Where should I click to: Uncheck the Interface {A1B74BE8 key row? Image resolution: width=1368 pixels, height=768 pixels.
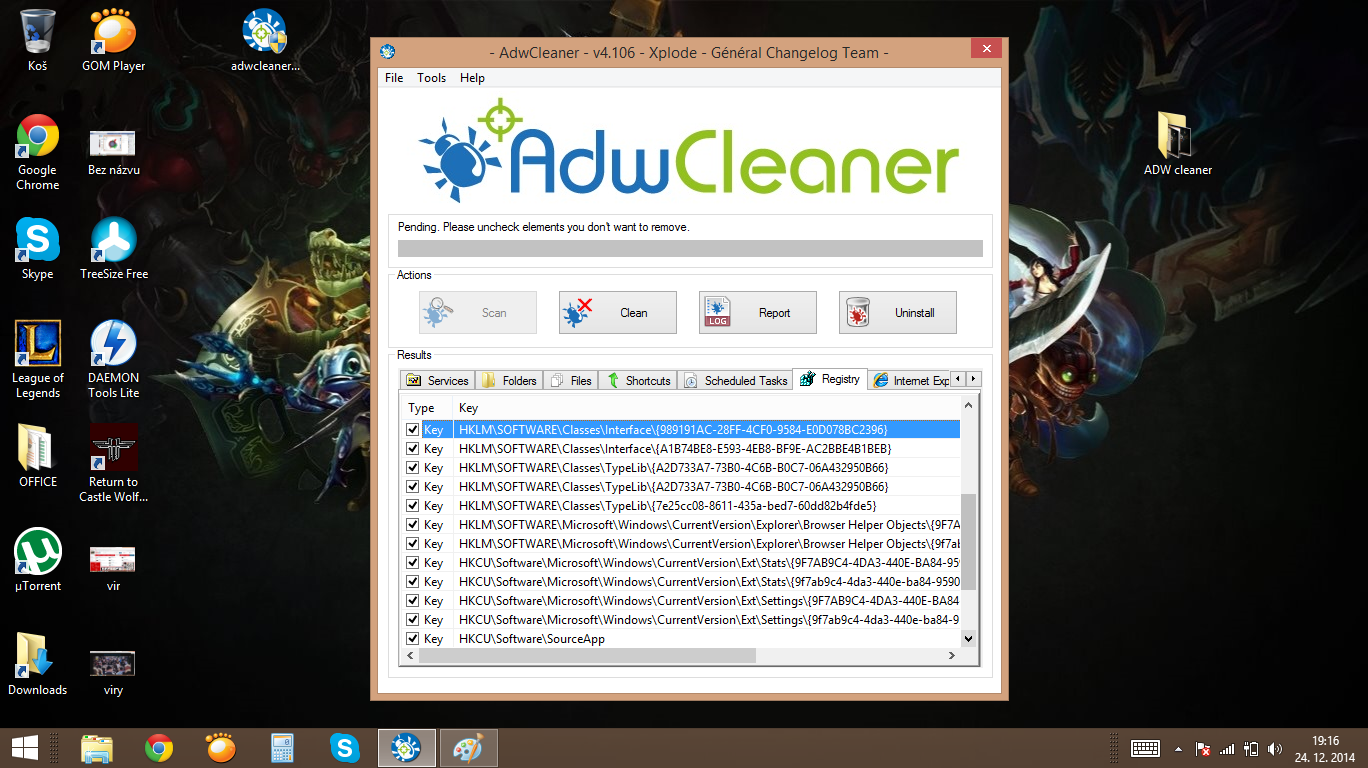click(412, 448)
